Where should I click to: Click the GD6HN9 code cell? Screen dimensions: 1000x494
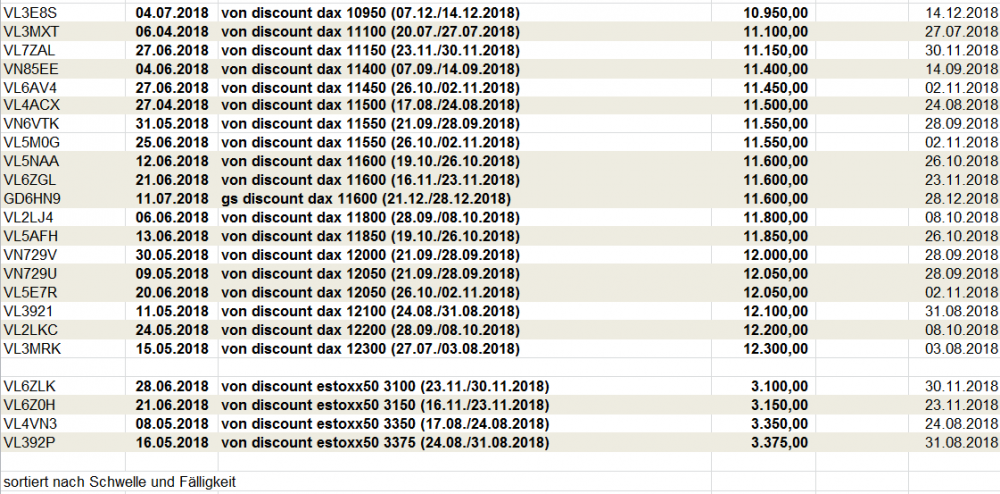[33, 199]
